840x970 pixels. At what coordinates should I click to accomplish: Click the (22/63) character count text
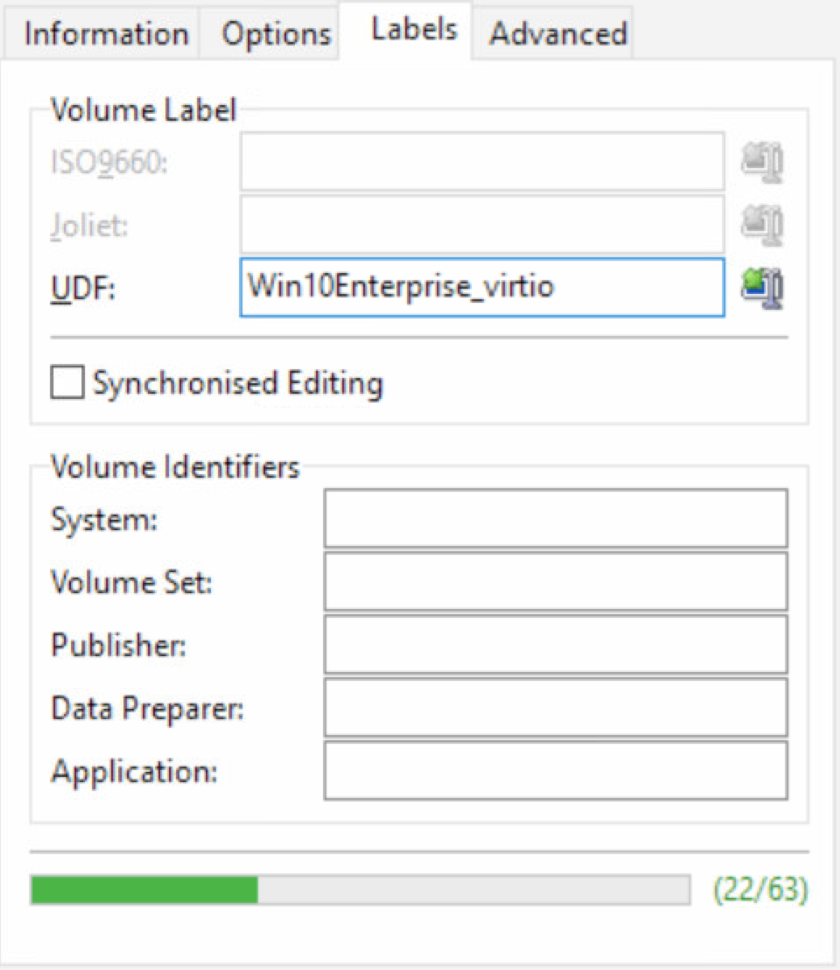coord(761,889)
